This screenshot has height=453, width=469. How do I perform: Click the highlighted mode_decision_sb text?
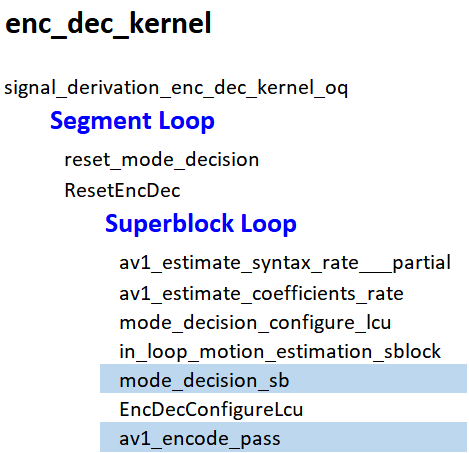[204, 381]
